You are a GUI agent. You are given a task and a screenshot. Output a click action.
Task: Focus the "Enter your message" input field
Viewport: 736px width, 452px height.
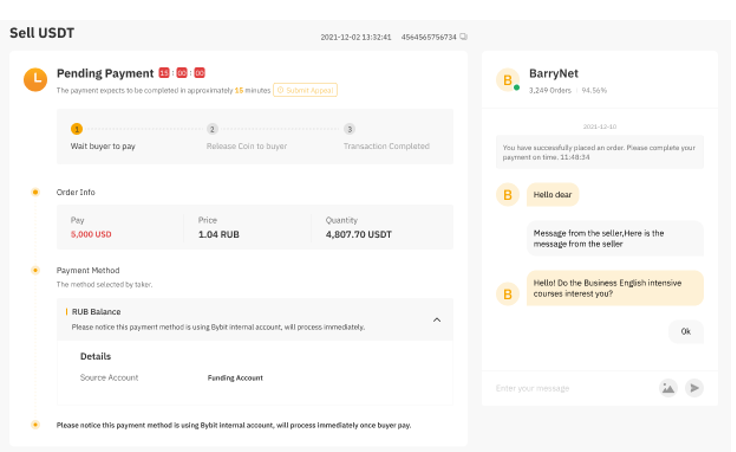coord(570,388)
